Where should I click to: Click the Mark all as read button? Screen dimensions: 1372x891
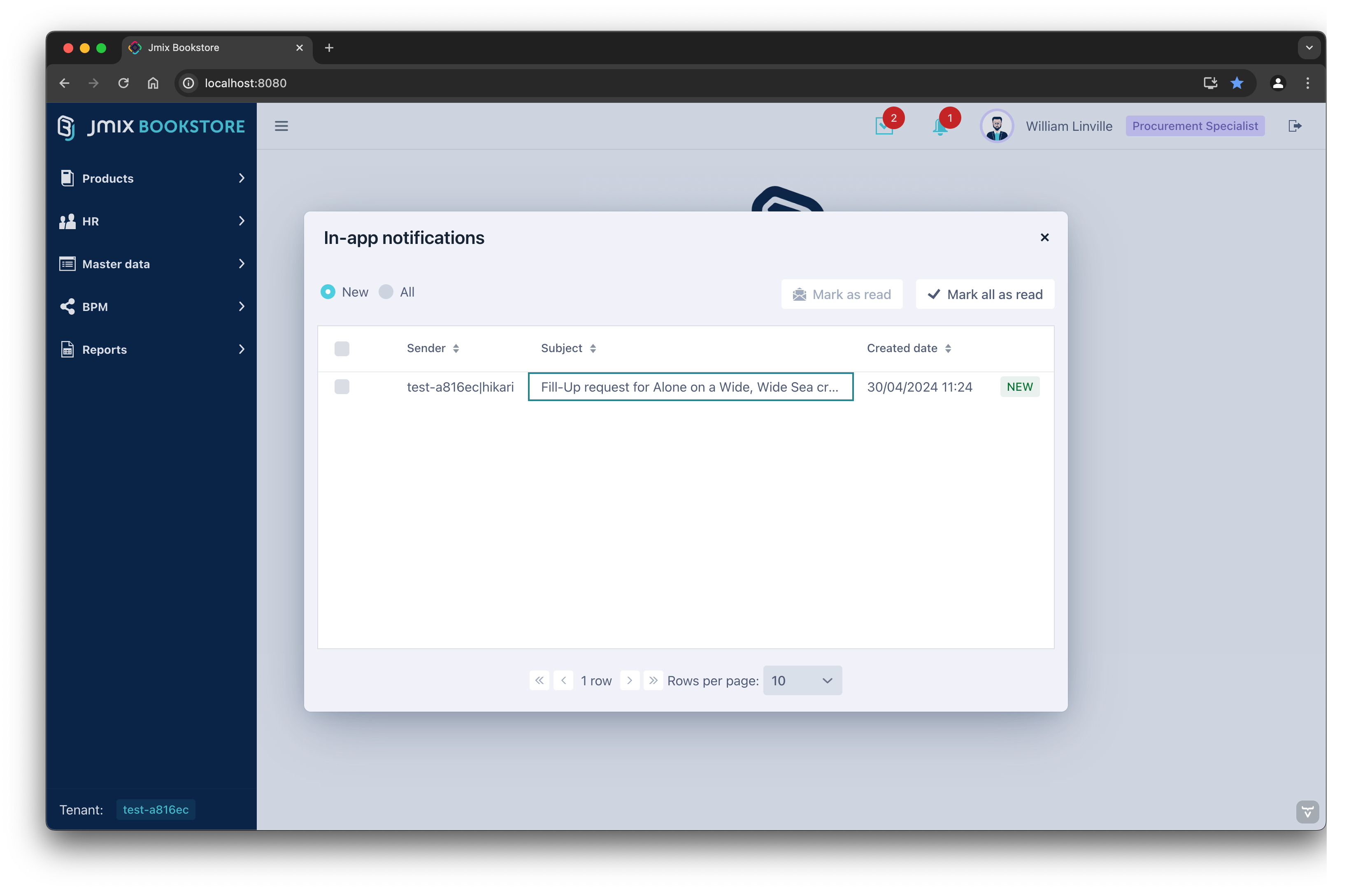pyautogui.click(x=985, y=295)
